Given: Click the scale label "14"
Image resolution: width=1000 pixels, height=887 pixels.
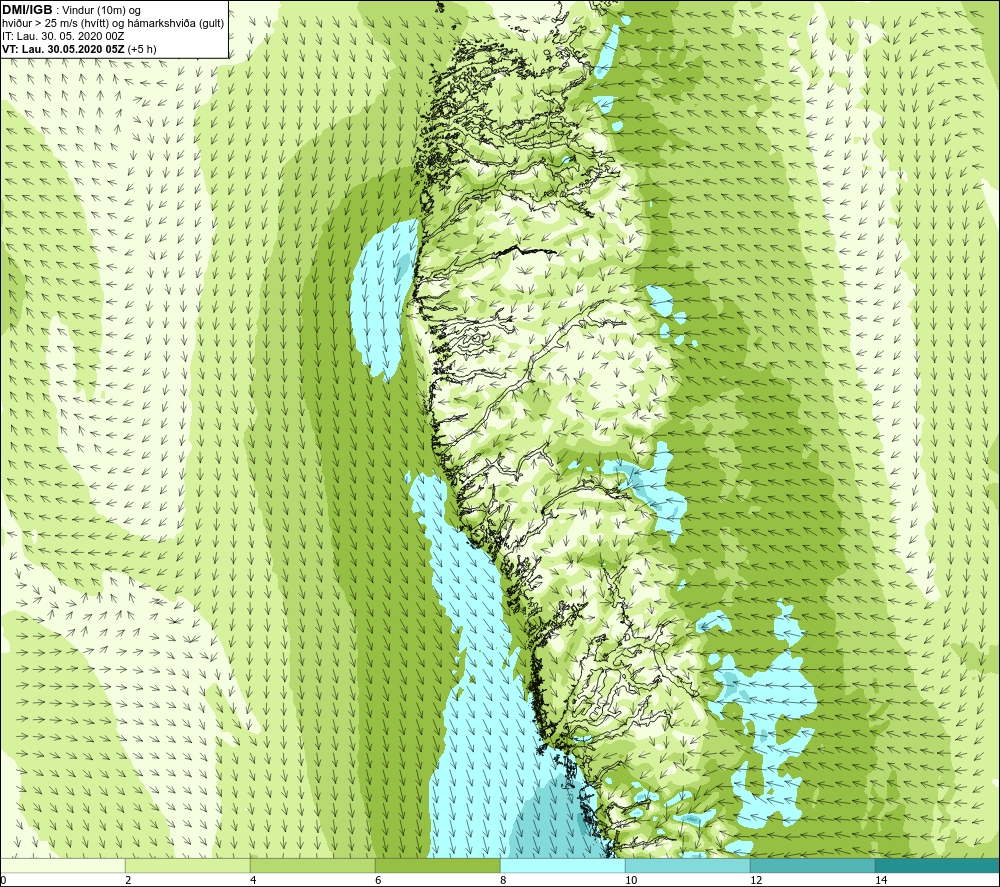Looking at the screenshot, I should click(x=881, y=881).
